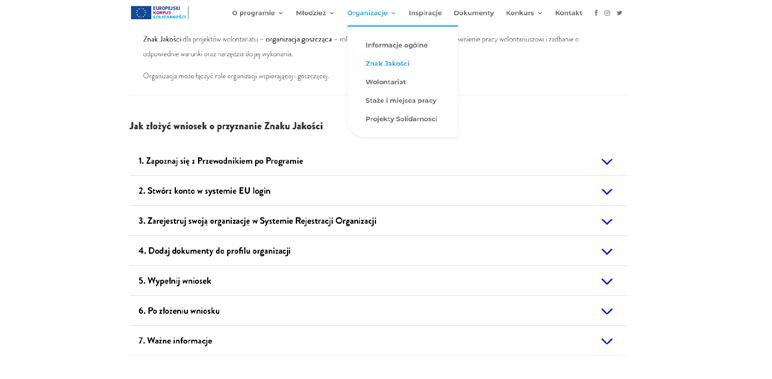The height and width of the screenshot is (379, 772).
Task: Choose Projekty Solidarności submenu item
Action: click(401, 119)
